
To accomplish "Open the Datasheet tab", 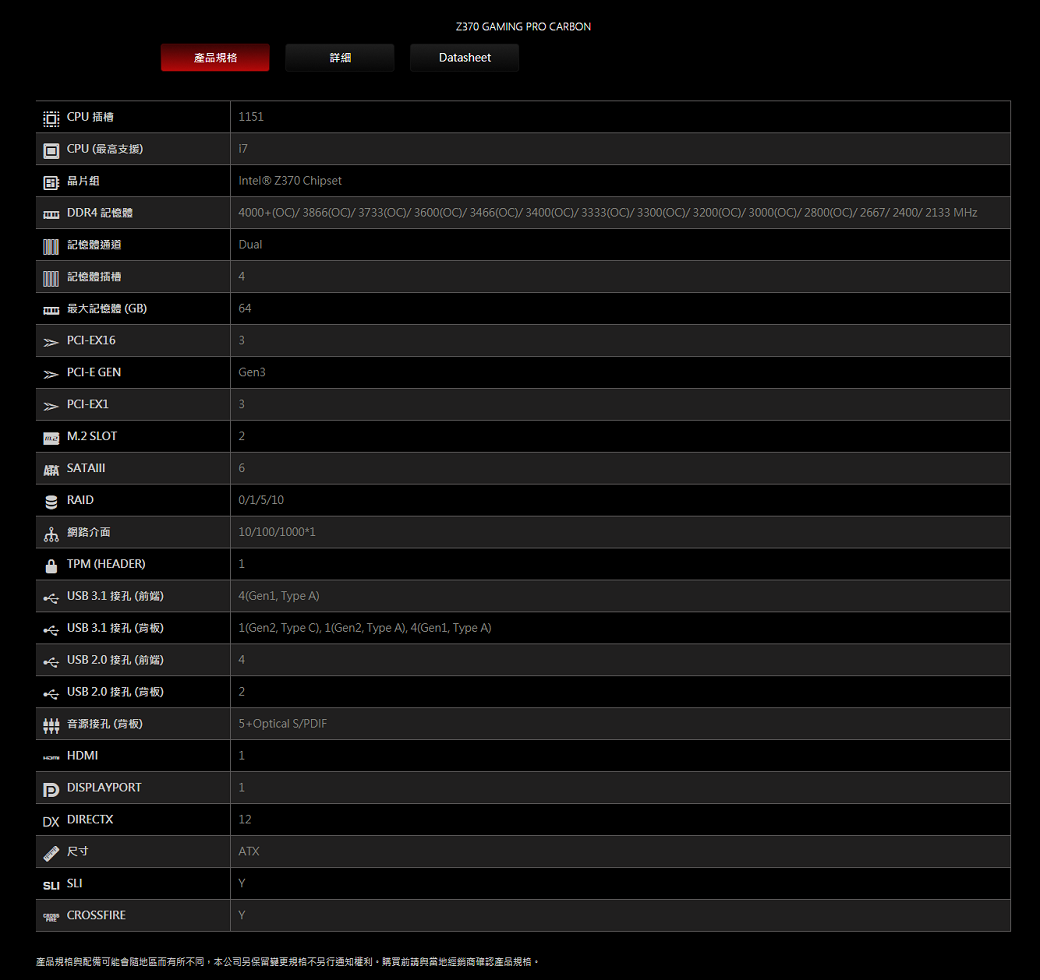I will tap(465, 58).
